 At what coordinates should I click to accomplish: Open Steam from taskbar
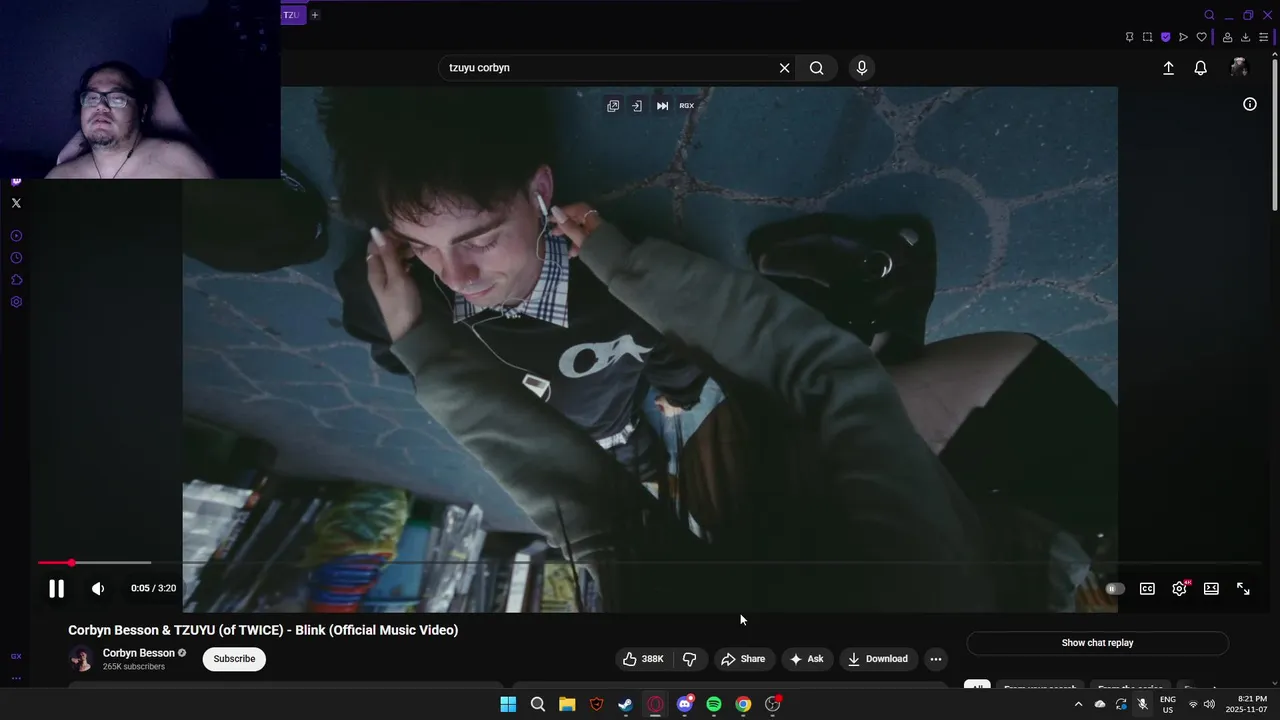click(x=626, y=704)
